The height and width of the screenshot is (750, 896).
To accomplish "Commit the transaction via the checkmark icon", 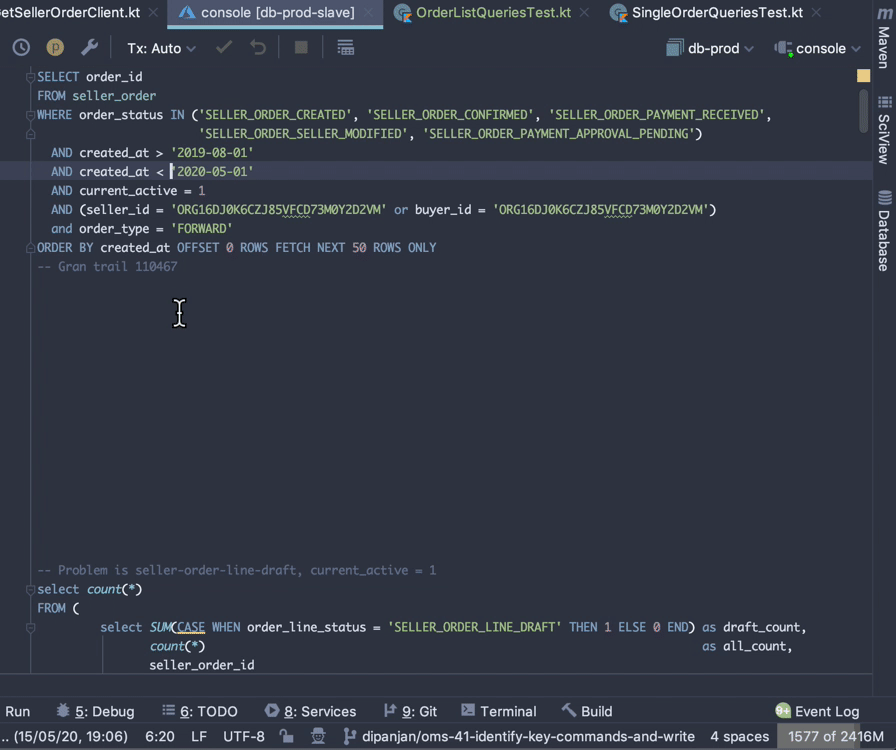I will click(x=224, y=47).
